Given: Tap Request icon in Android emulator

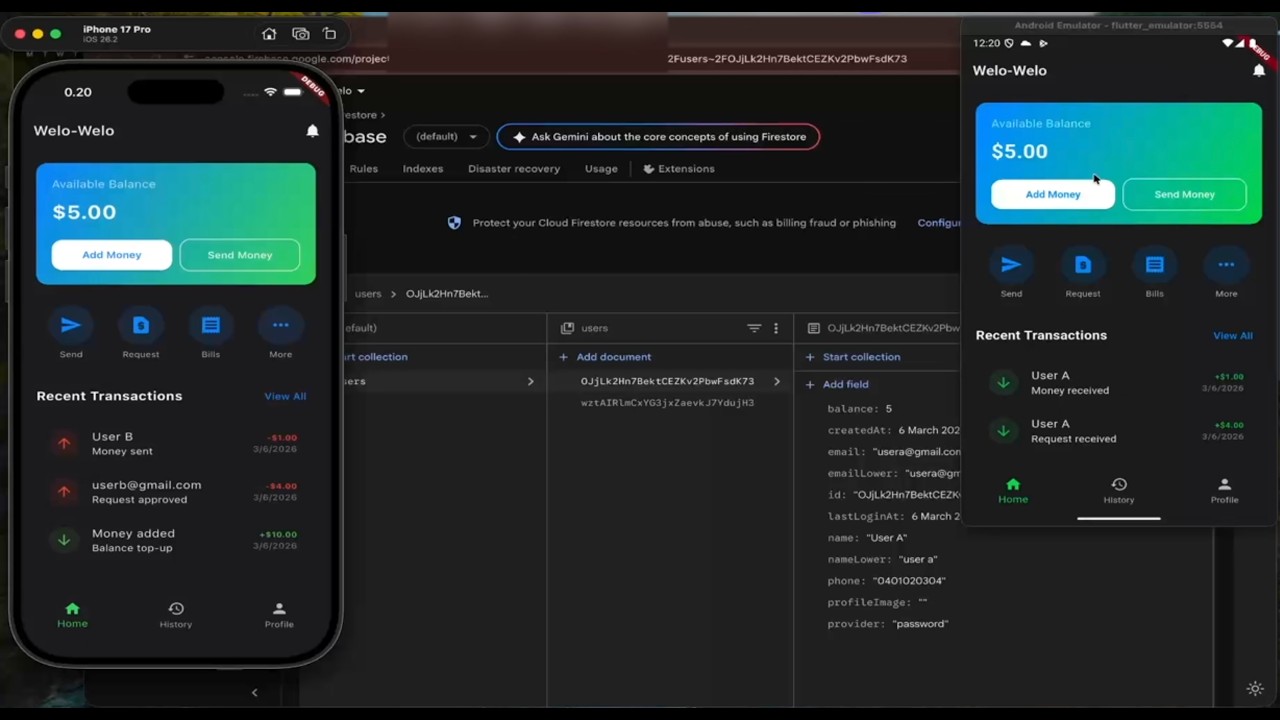Looking at the screenshot, I should 1083,265.
